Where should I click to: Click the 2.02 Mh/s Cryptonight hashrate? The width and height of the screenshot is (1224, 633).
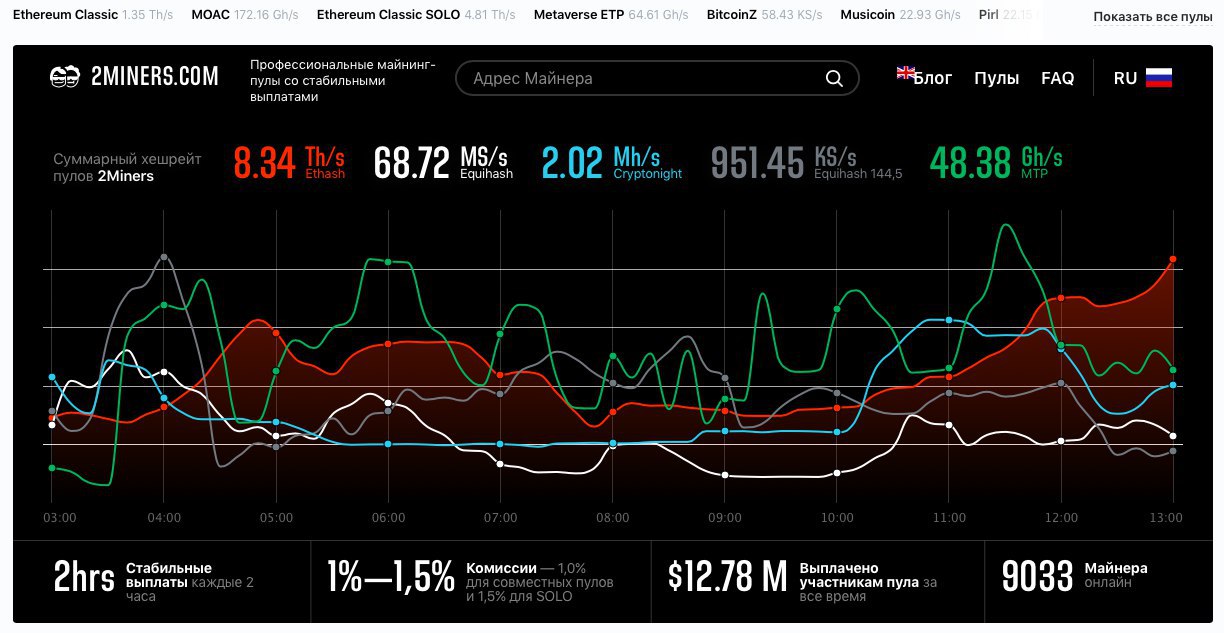[612, 162]
